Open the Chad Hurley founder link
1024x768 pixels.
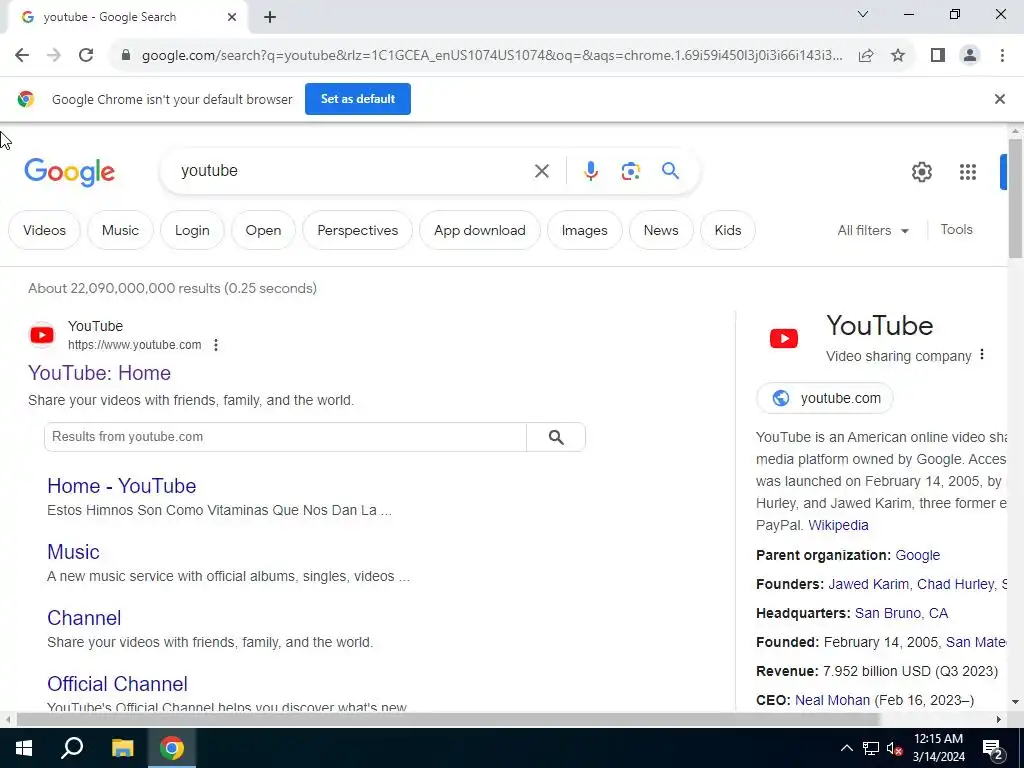click(x=955, y=584)
